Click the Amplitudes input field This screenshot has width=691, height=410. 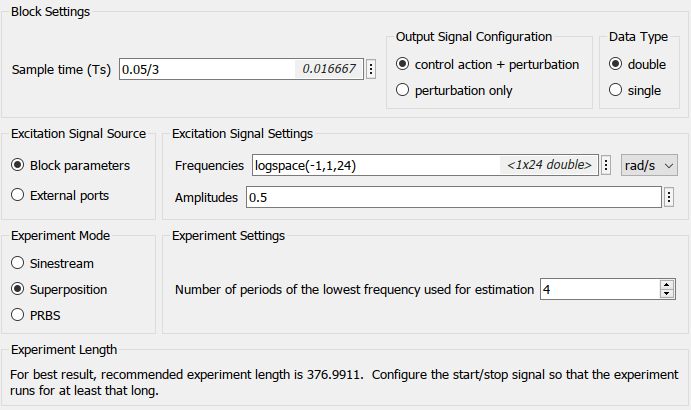(450, 197)
